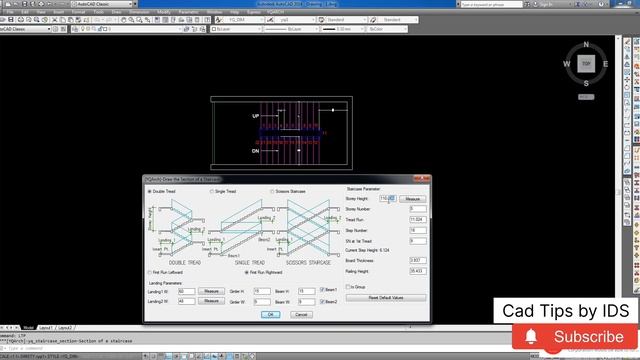Select the Scissors Staircase radio button
Image resolution: width=640 pixels, height=360 pixels.
pyautogui.click(x=272, y=191)
